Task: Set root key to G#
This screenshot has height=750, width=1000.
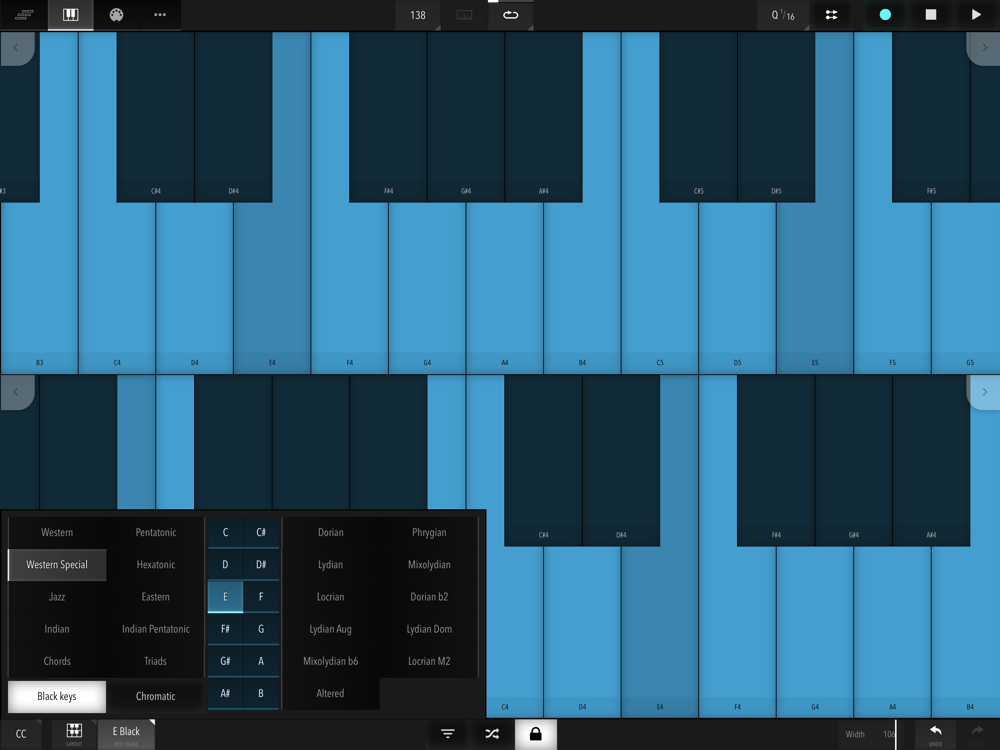Action: pyautogui.click(x=225, y=661)
